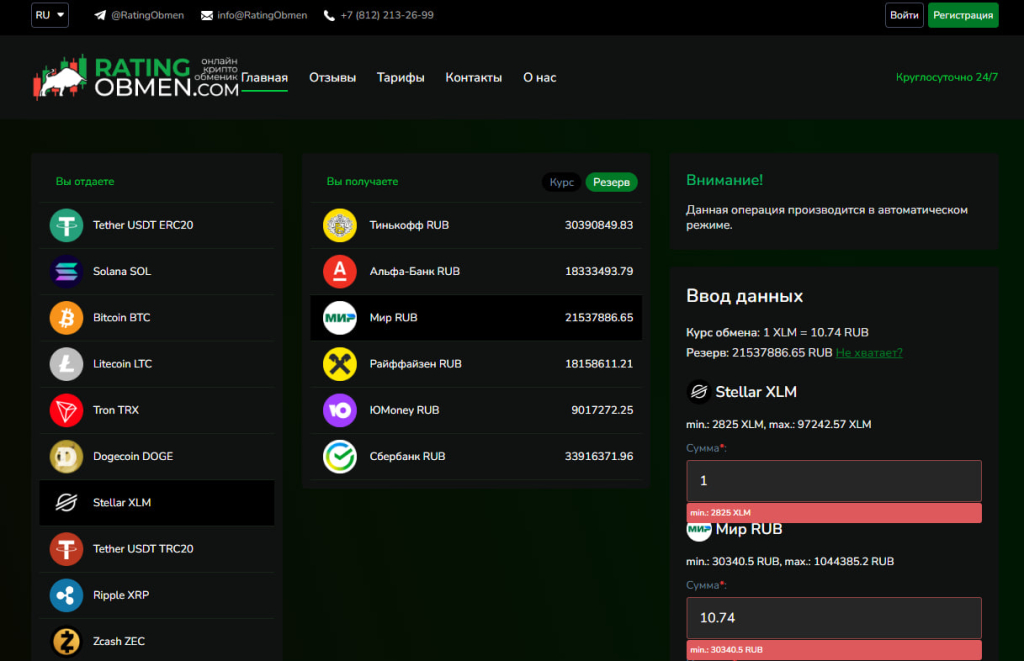Click the Райффайзен RUB bank icon
Image resolution: width=1024 pixels, height=661 pixels.
pyautogui.click(x=340, y=364)
